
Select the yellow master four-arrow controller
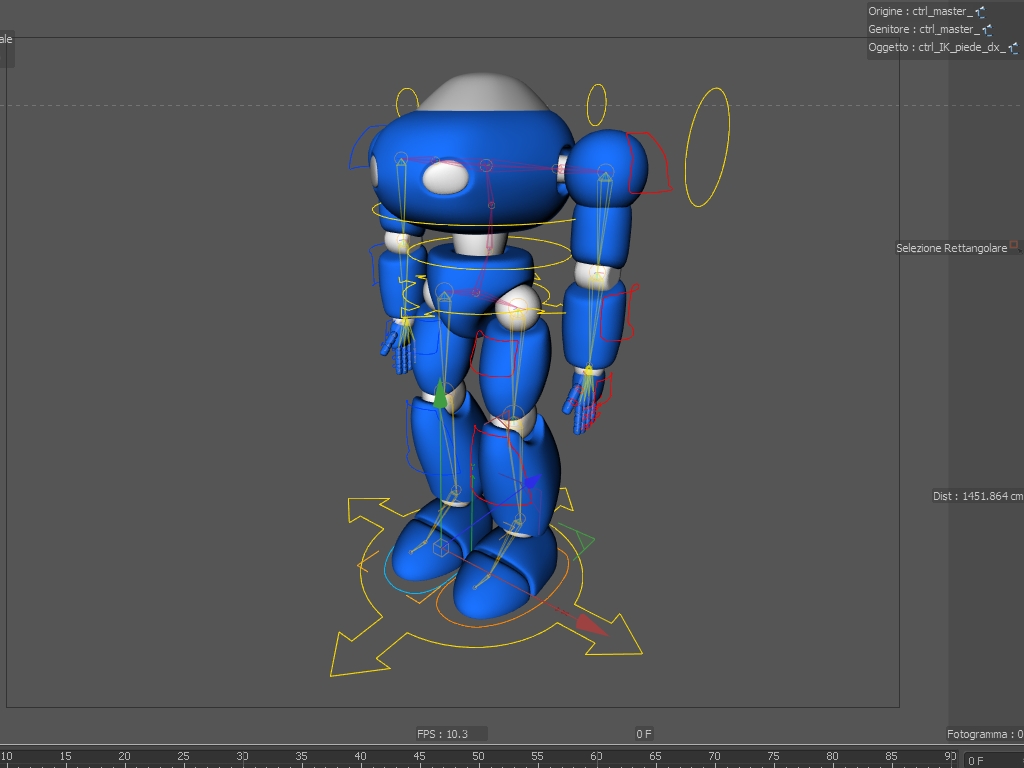coord(486,584)
